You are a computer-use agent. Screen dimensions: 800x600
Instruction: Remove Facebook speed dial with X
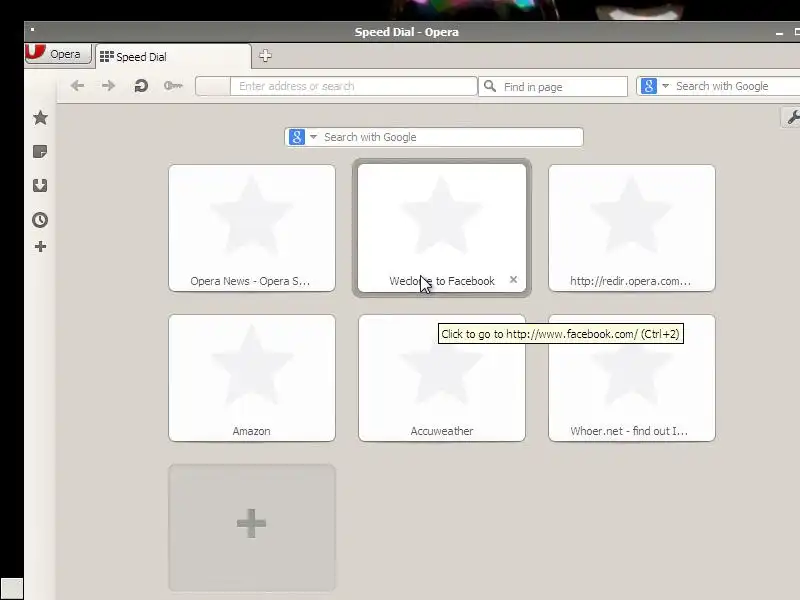tap(513, 280)
